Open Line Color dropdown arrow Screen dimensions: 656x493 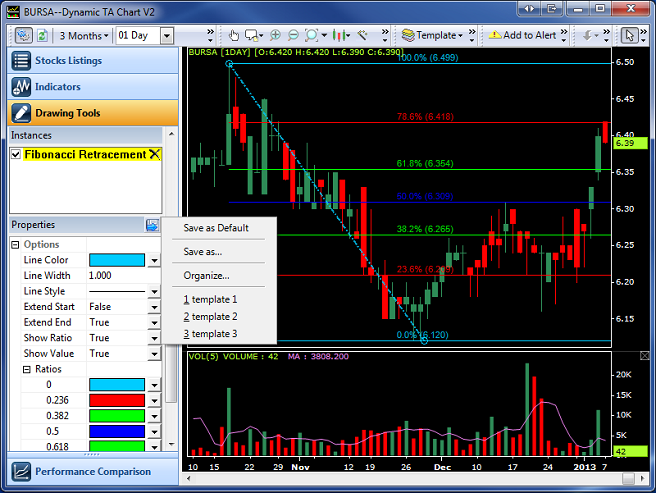[x=154, y=260]
